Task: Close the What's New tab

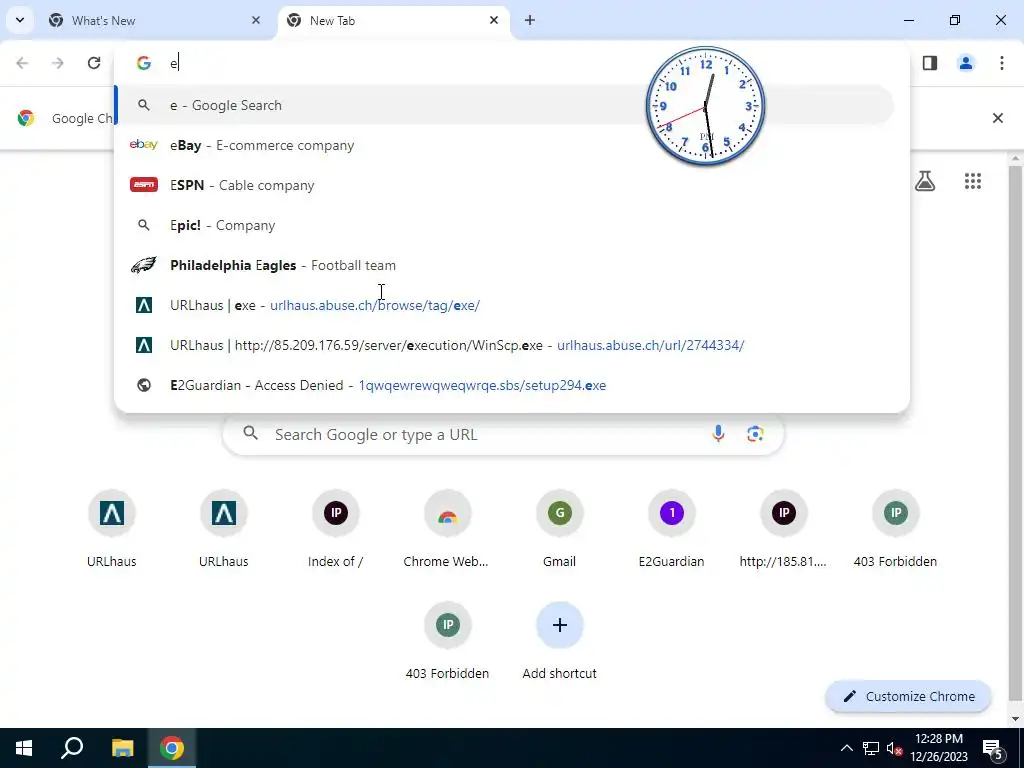Action: 256,20
